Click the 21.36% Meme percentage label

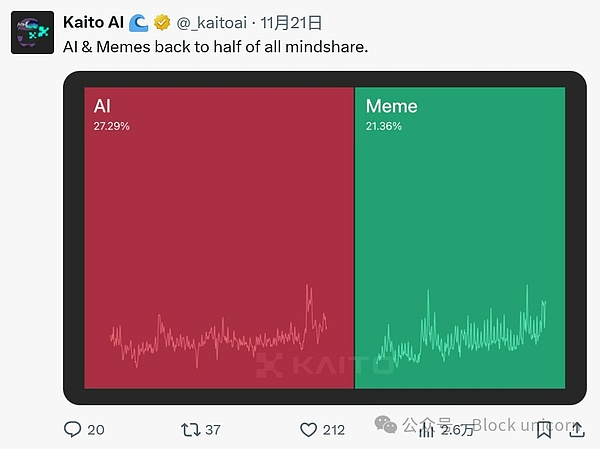tap(384, 127)
